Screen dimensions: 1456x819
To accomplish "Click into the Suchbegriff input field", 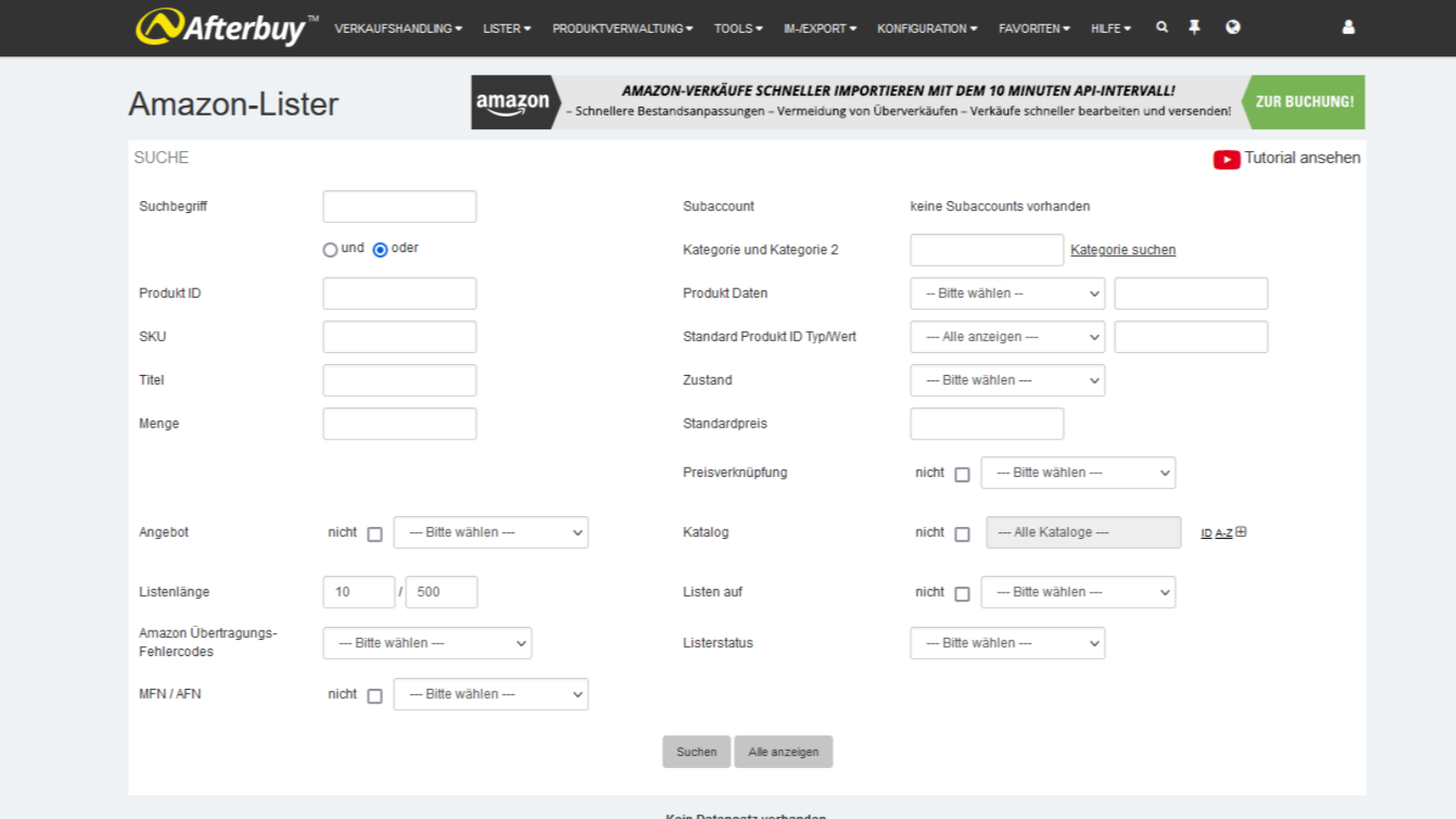I will 399,207.
